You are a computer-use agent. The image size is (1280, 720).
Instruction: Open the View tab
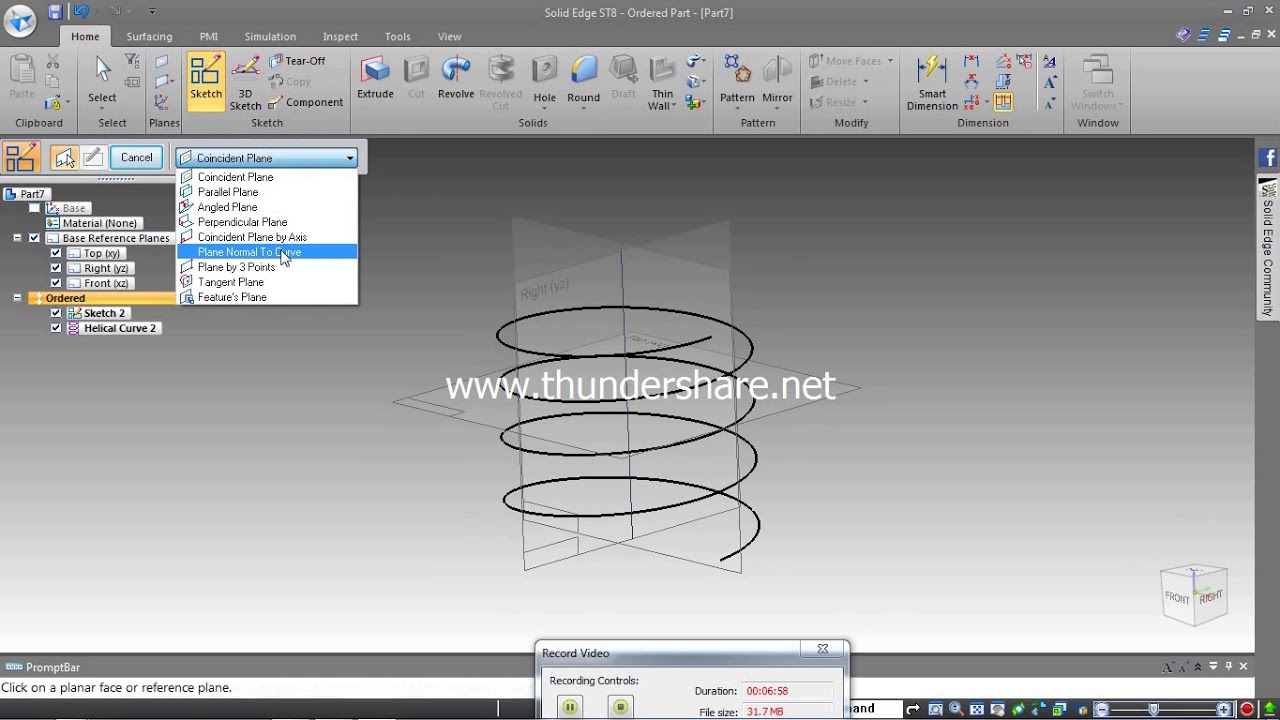(x=449, y=37)
